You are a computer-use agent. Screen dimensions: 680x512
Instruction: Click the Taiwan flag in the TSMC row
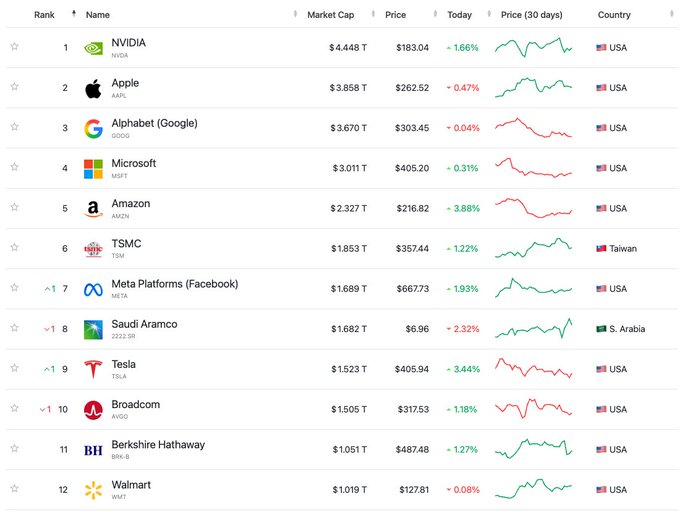pyautogui.click(x=602, y=248)
